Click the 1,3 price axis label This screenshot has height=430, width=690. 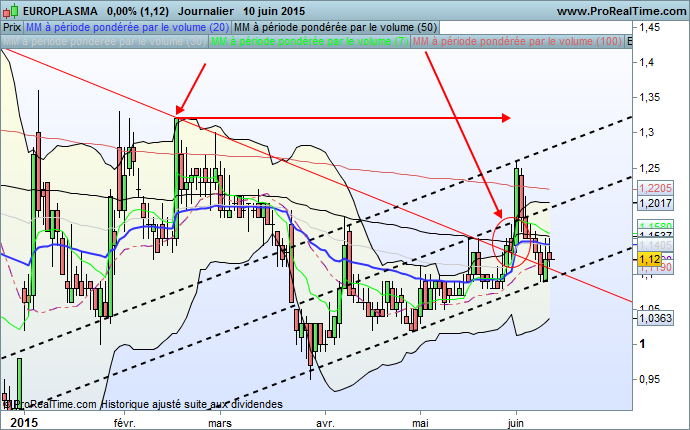(647, 132)
